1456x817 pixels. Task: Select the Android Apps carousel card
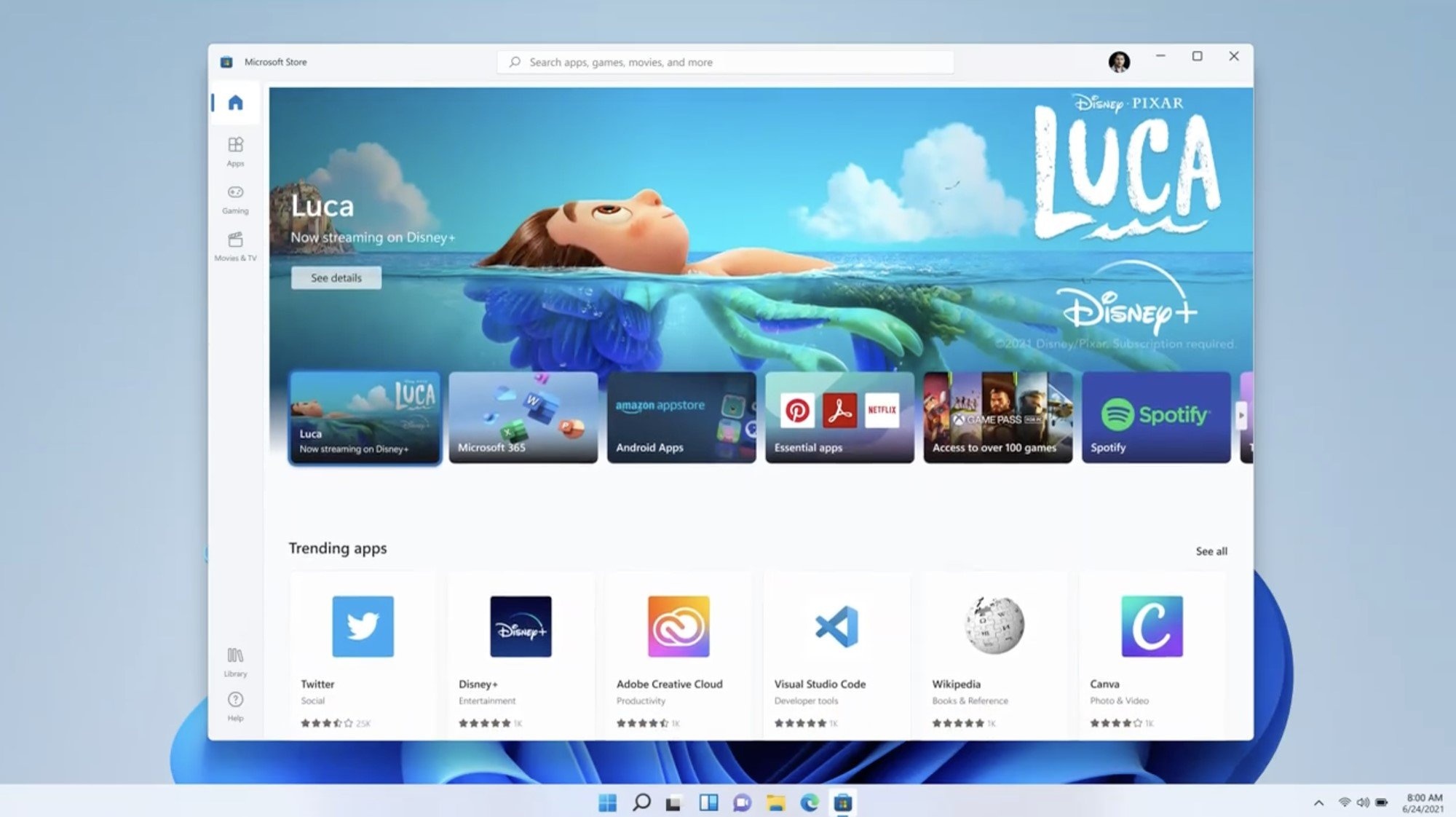click(681, 417)
